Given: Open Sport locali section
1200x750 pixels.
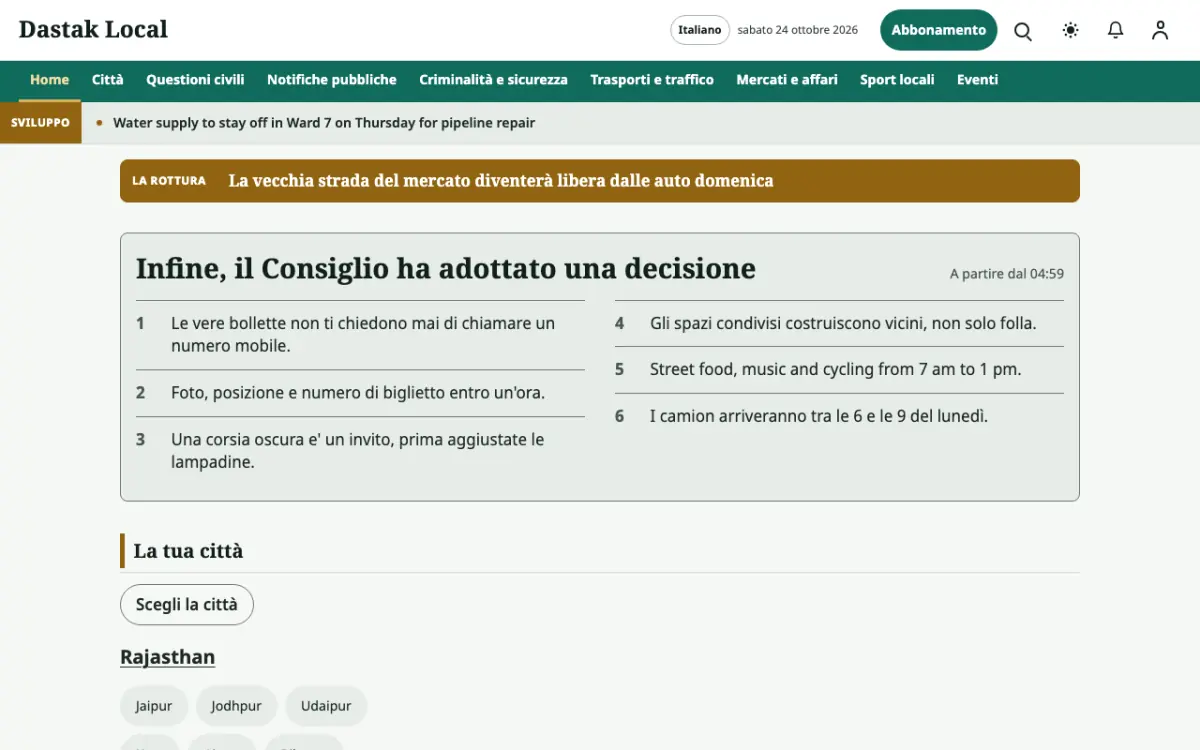Looking at the screenshot, I should pyautogui.click(x=897, y=80).
